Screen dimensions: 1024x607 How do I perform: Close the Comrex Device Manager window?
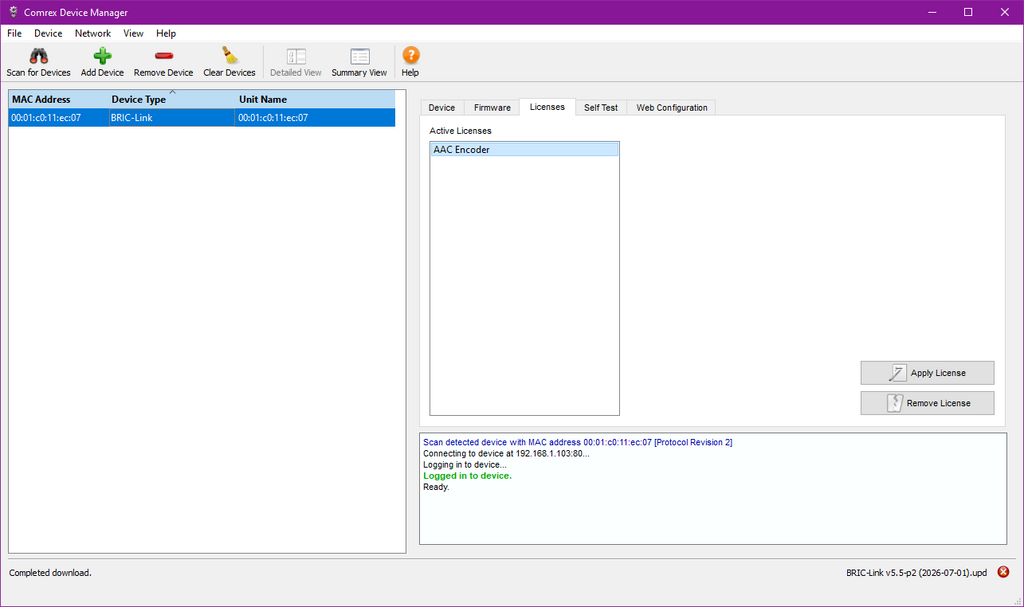[x=1004, y=12]
